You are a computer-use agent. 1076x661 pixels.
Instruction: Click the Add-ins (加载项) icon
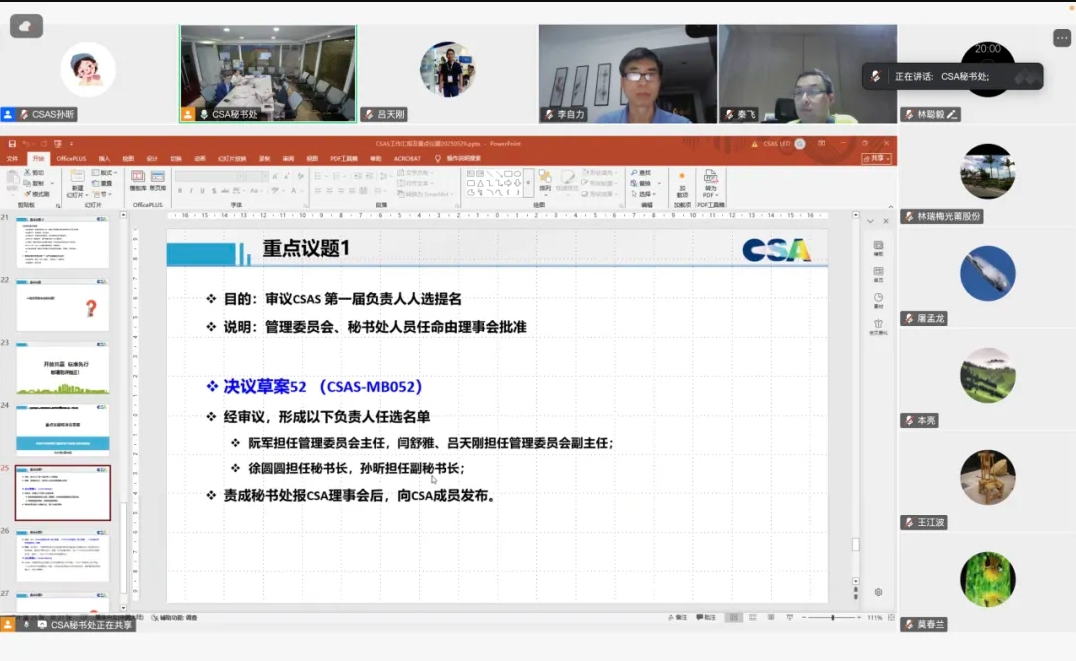click(x=682, y=177)
